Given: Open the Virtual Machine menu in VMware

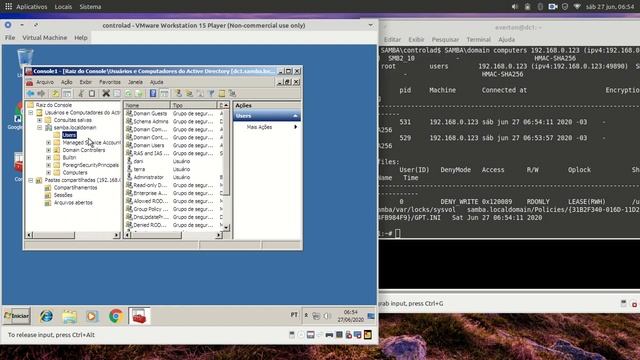Looking at the screenshot, I should [x=44, y=38].
